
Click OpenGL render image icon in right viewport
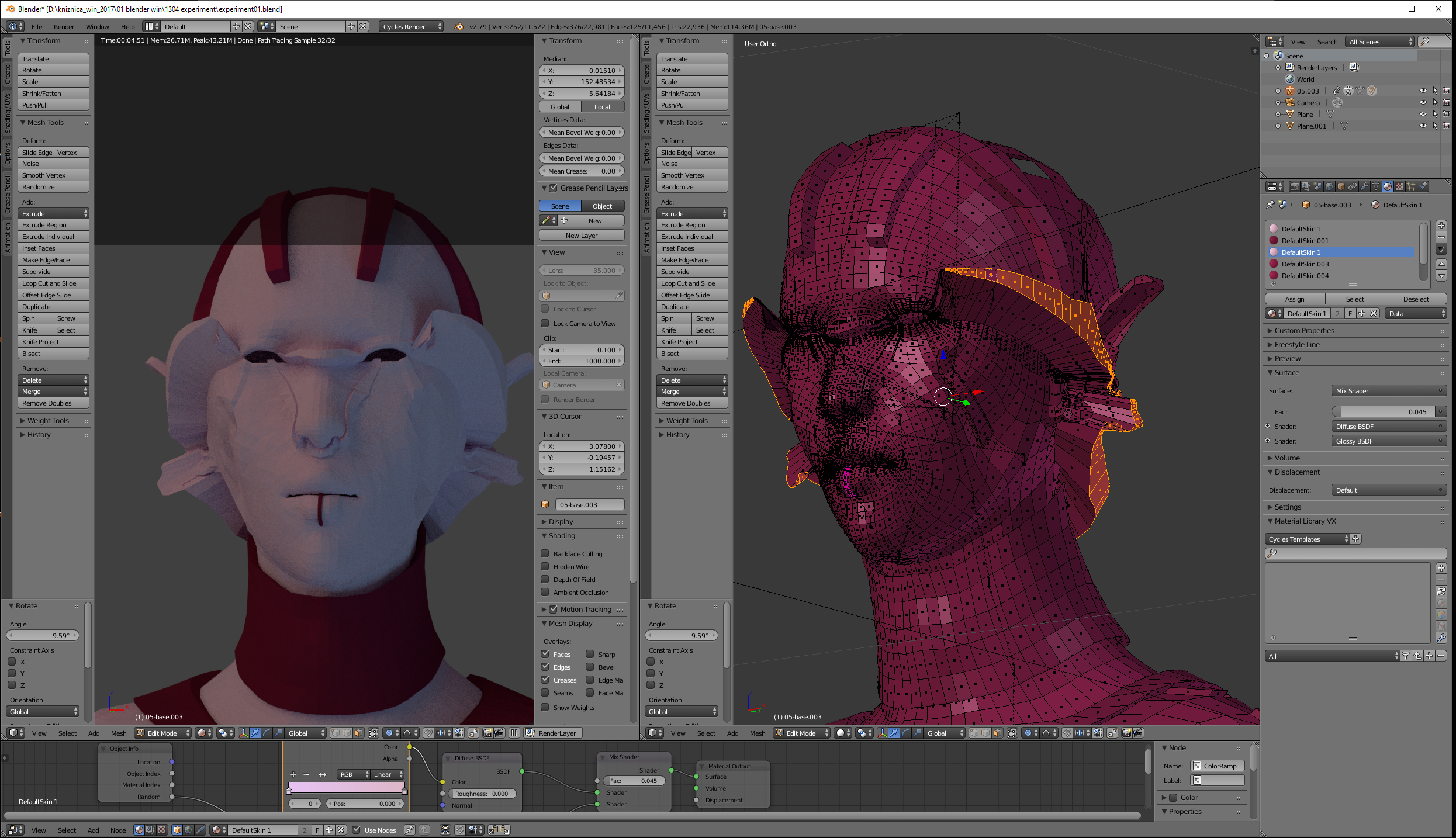(x=1126, y=733)
